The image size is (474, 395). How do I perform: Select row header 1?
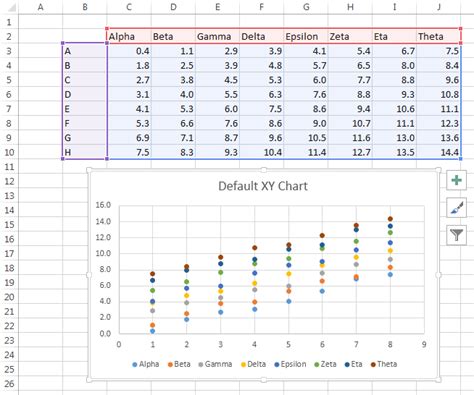click(9, 22)
